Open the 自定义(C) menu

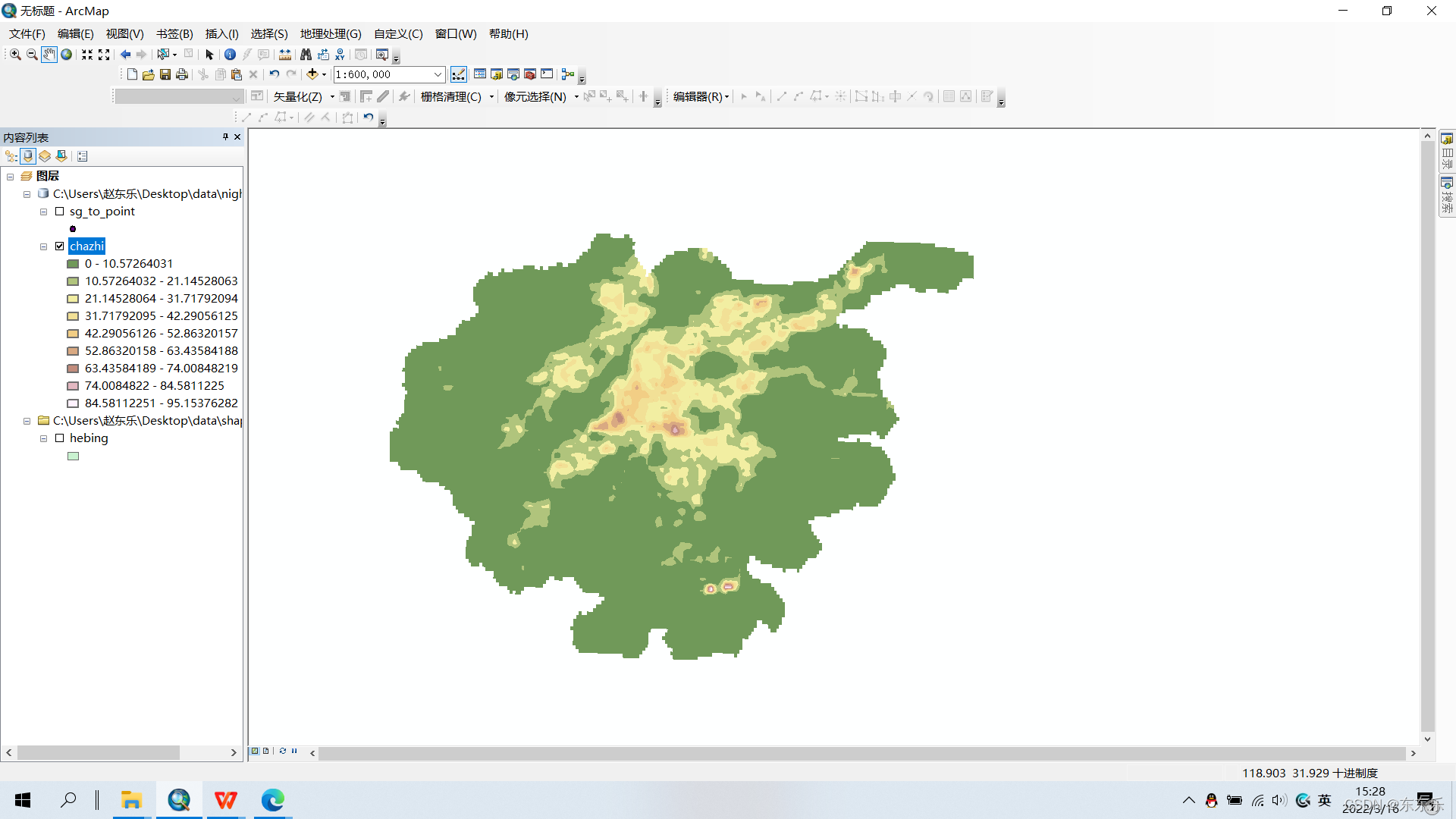tap(398, 34)
